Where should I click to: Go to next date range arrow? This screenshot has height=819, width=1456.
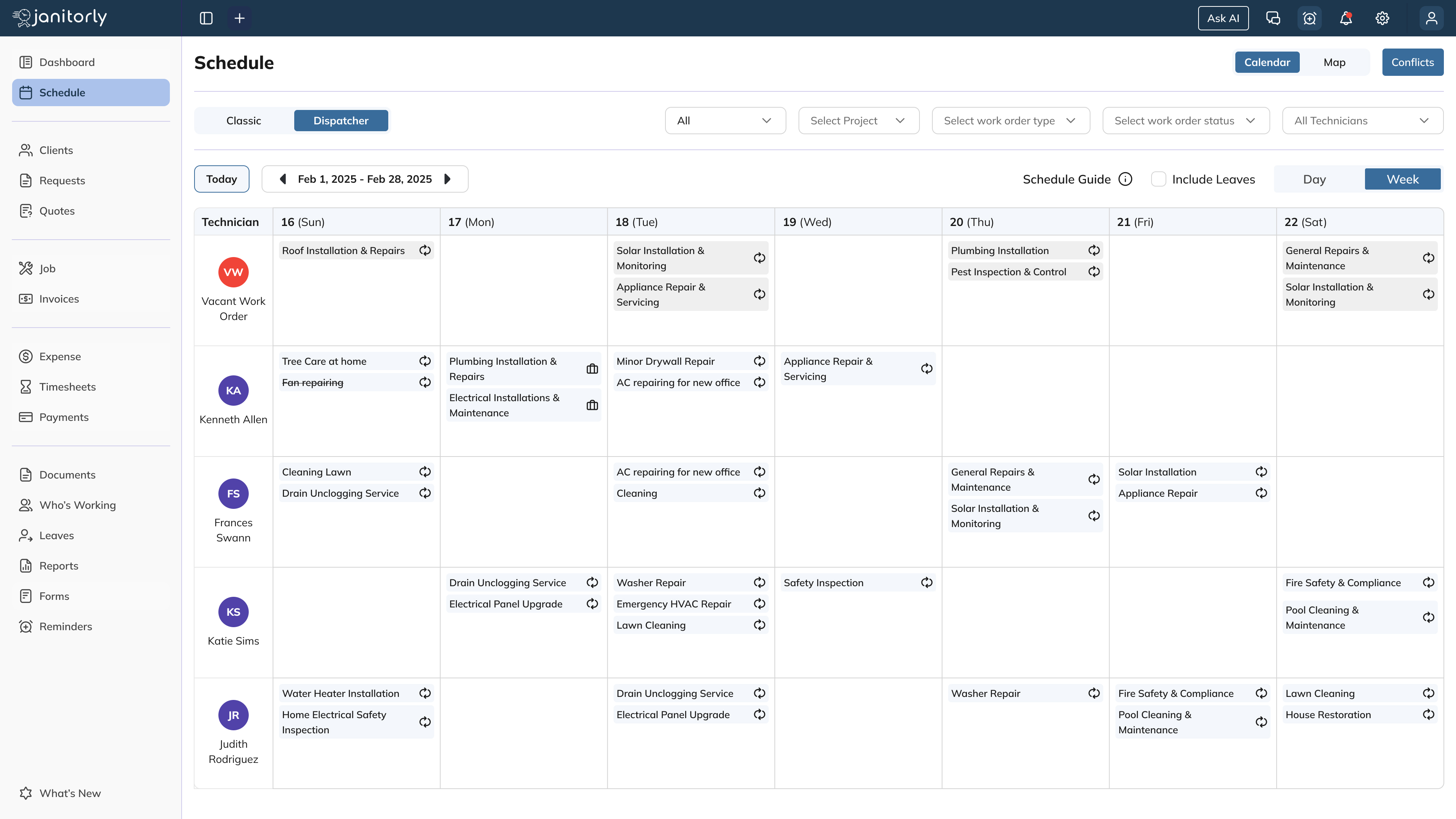tap(448, 179)
